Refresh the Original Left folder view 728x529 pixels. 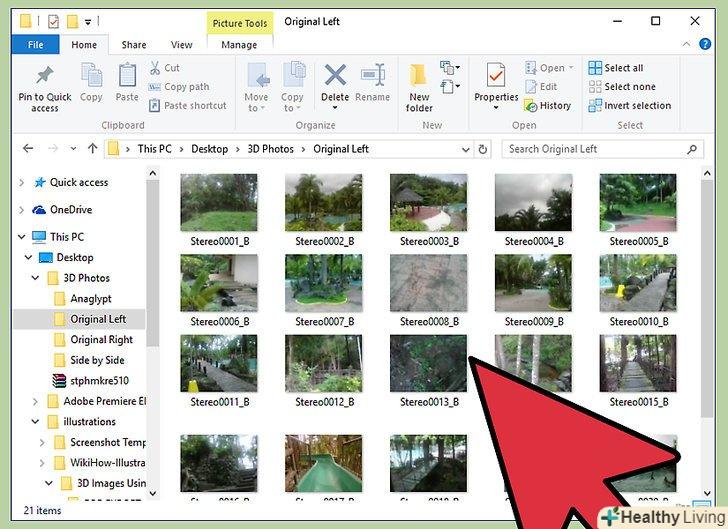(484, 149)
